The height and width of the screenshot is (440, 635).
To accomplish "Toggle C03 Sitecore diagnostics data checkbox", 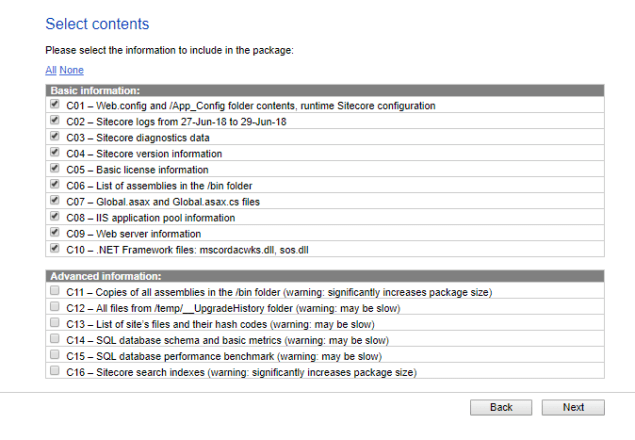I will [x=53, y=137].
